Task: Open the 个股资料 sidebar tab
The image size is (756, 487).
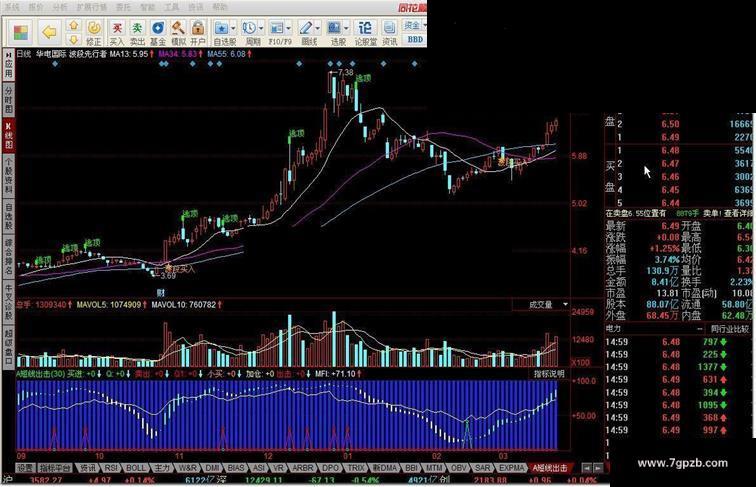Action: click(9, 175)
